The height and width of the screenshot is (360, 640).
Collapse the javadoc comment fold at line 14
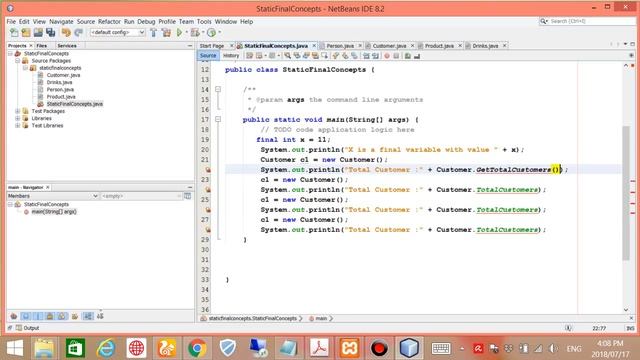(x=218, y=89)
